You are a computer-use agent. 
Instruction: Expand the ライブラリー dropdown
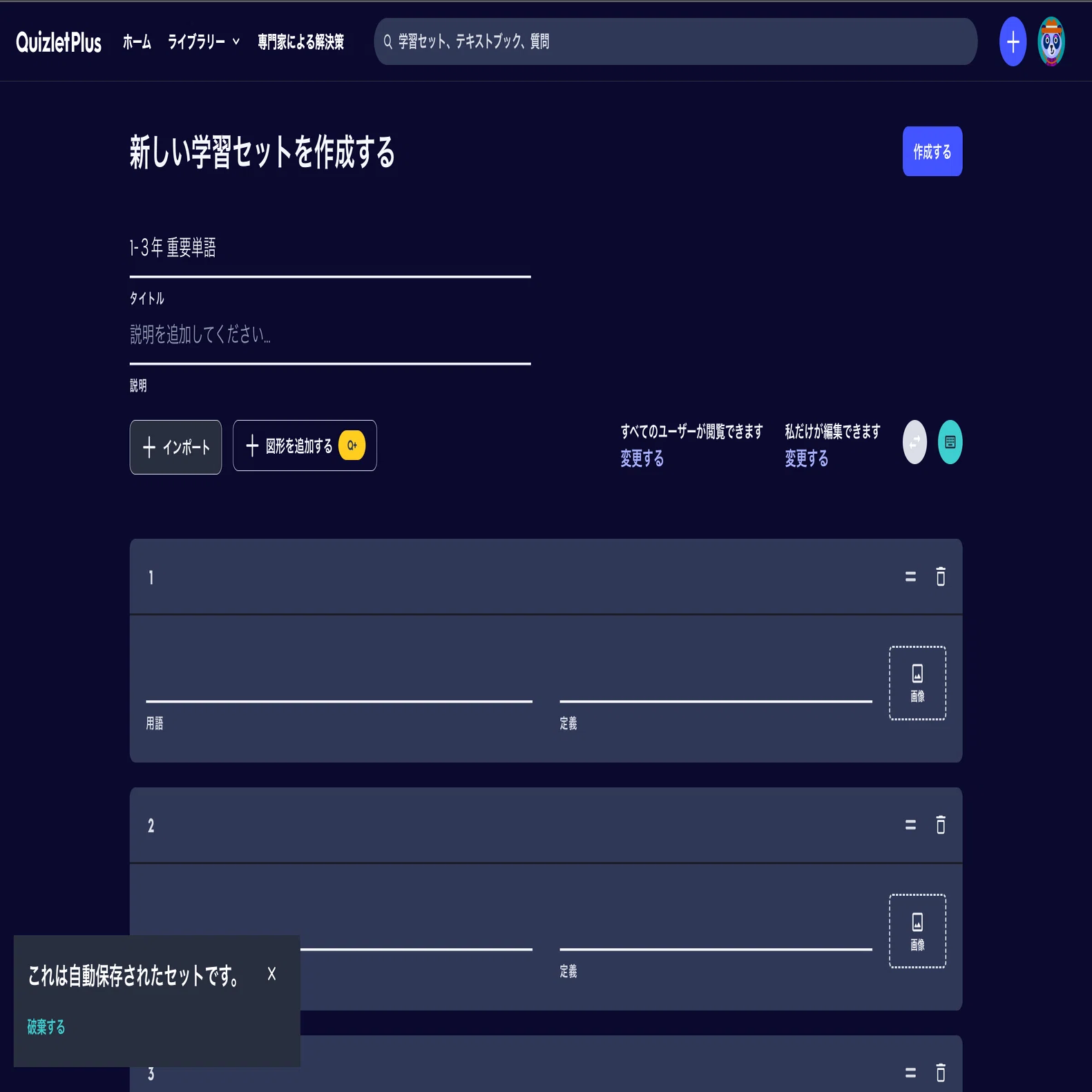pyautogui.click(x=204, y=42)
